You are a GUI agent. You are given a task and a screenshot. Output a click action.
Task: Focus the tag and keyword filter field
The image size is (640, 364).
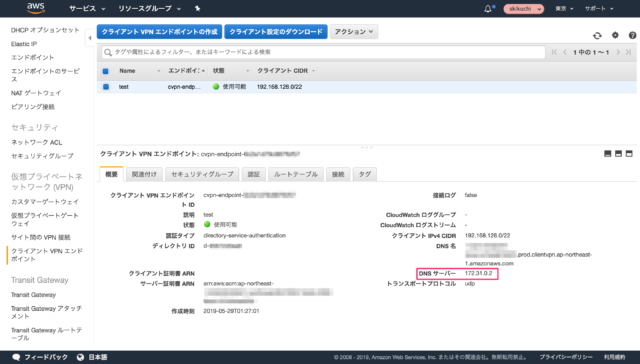tap(323, 52)
